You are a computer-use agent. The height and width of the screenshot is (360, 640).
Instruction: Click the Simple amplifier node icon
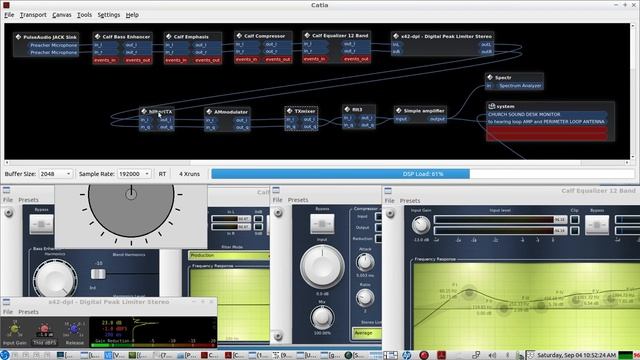click(x=398, y=110)
